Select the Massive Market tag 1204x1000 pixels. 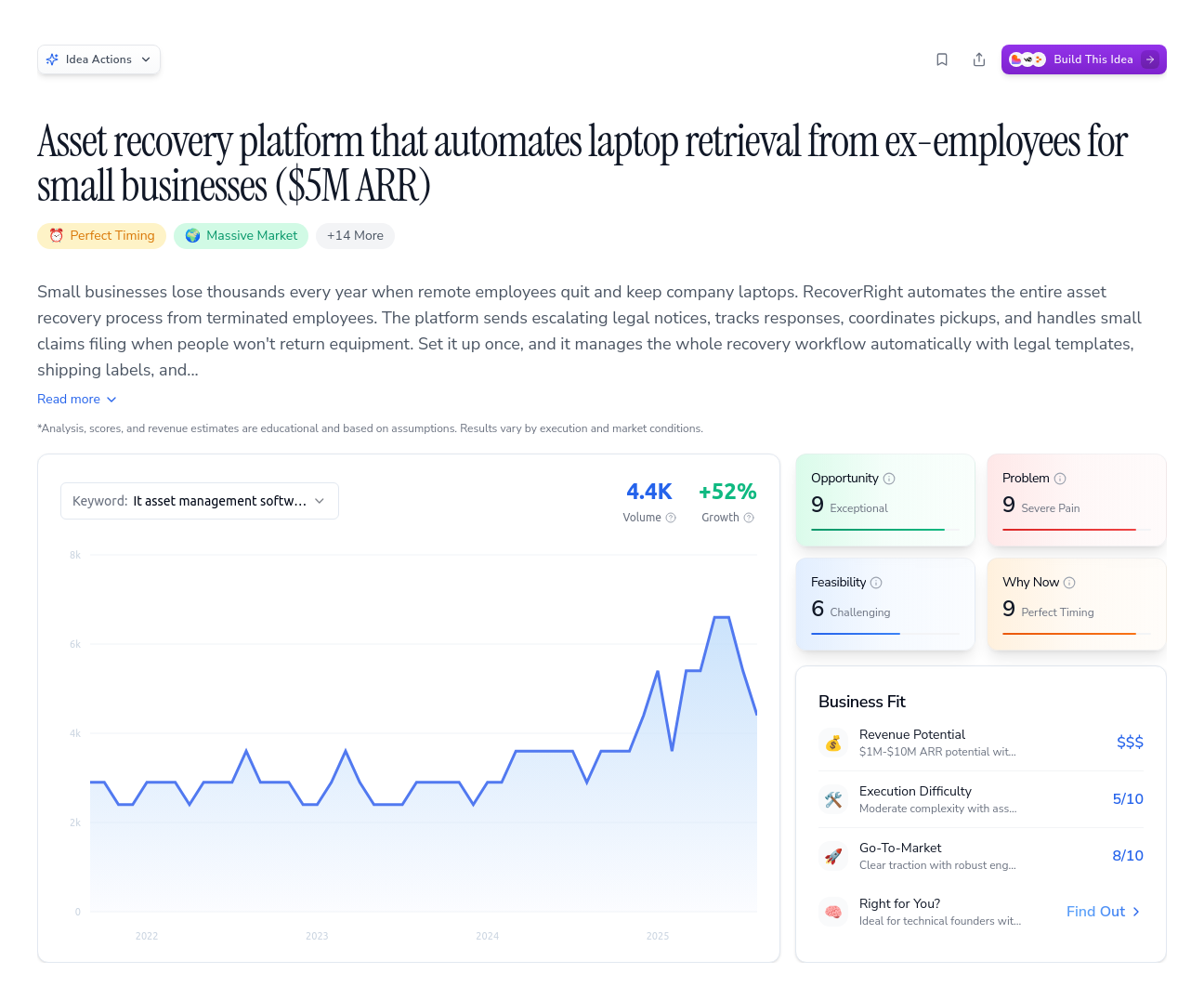[x=241, y=236]
